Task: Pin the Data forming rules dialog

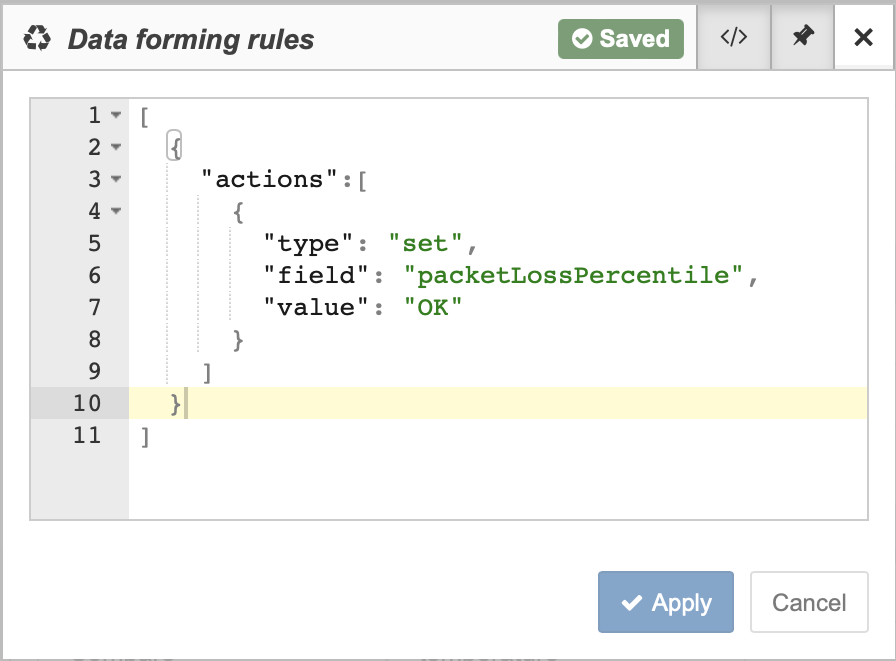Action: tap(803, 38)
